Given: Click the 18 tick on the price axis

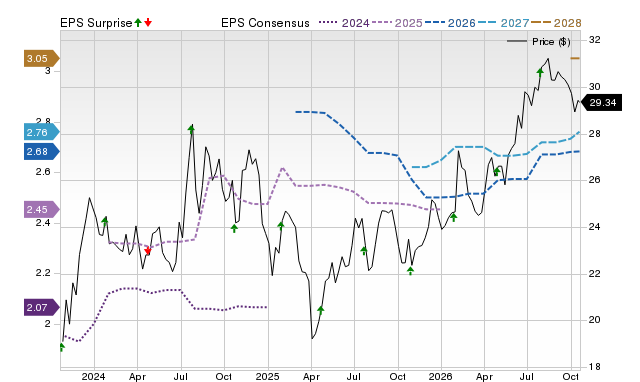Looking at the screenshot, I should (x=595, y=366).
